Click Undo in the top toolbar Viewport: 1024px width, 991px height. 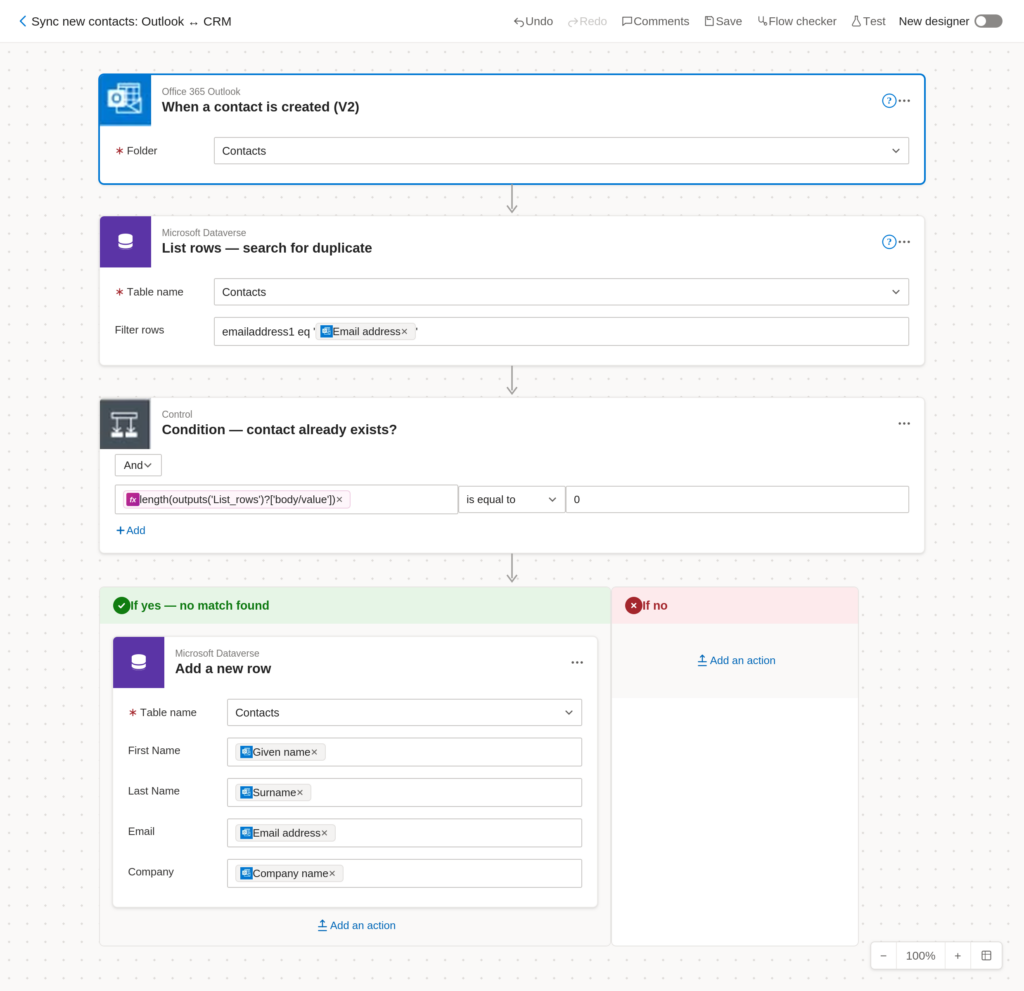coord(533,22)
